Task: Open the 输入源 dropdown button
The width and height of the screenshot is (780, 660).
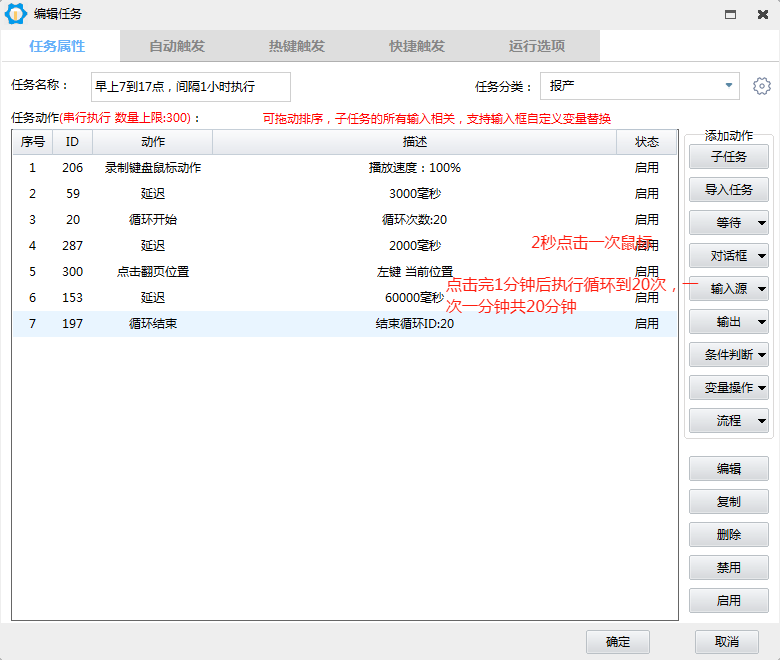Action: coord(728,288)
